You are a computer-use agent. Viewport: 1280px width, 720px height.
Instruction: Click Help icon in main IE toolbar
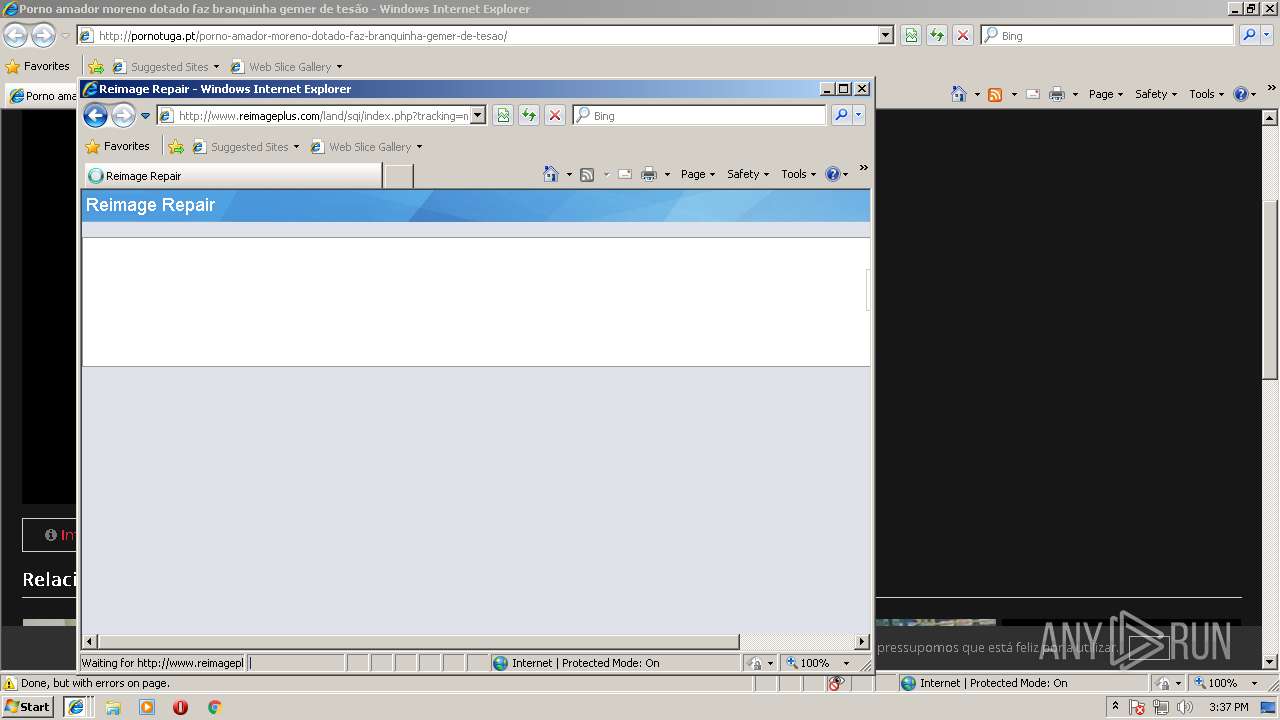tap(1241, 94)
